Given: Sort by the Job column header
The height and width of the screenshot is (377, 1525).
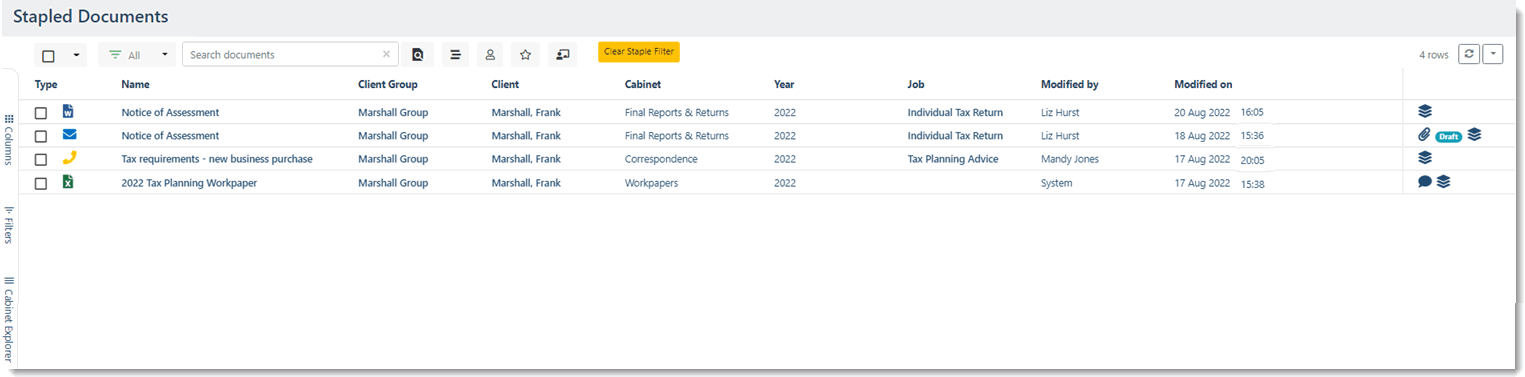Looking at the screenshot, I should (x=916, y=85).
